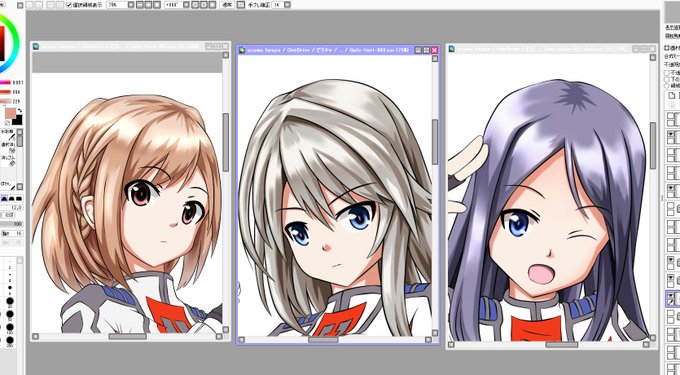Click the zoom out button beside zoom dropdown
The height and width of the screenshot is (375, 680).
(139, 5)
